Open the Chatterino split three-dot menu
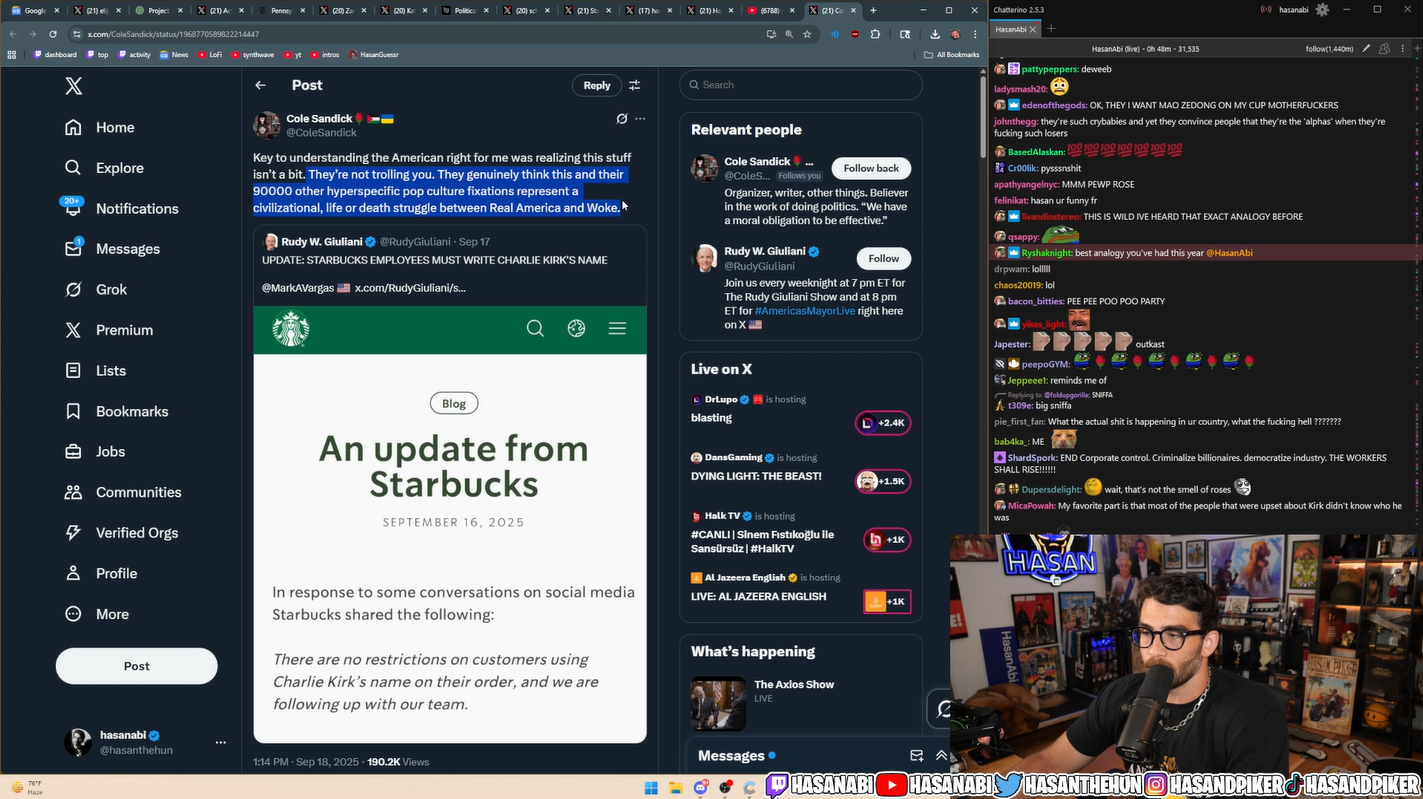 click(1402, 49)
